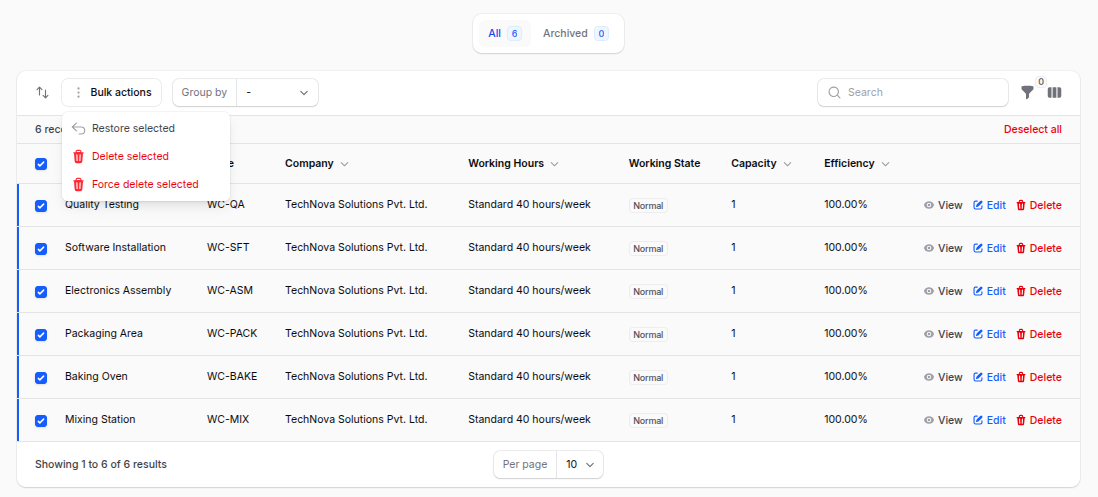Click trash icon beside Force delete selected
This screenshot has height=497, width=1098.
(78, 184)
